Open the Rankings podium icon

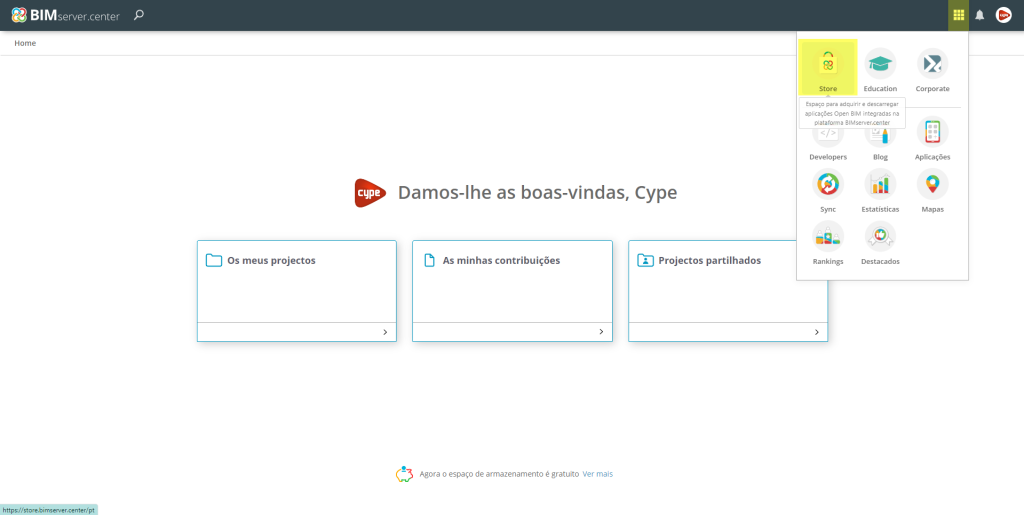pyautogui.click(x=828, y=236)
